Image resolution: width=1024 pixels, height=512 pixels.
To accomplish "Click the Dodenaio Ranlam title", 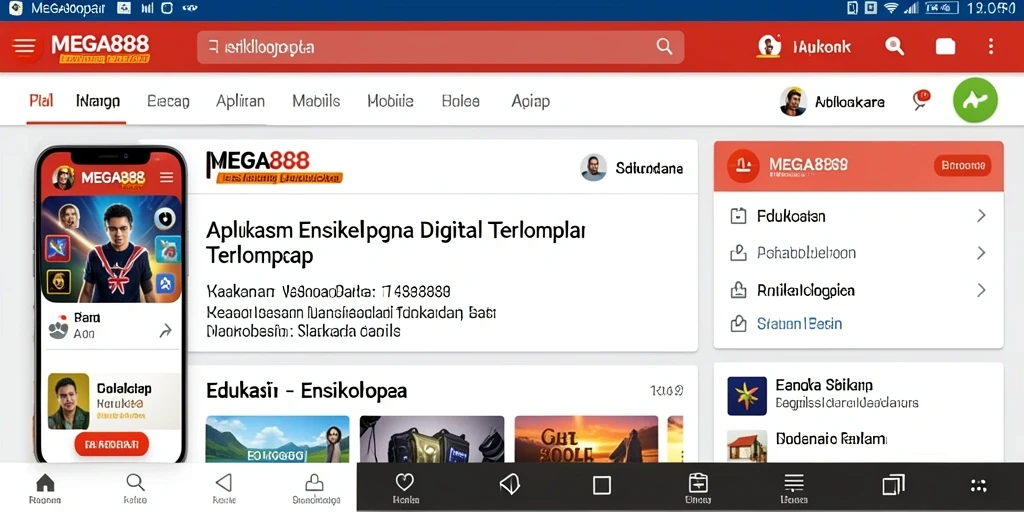I will click(x=831, y=438).
